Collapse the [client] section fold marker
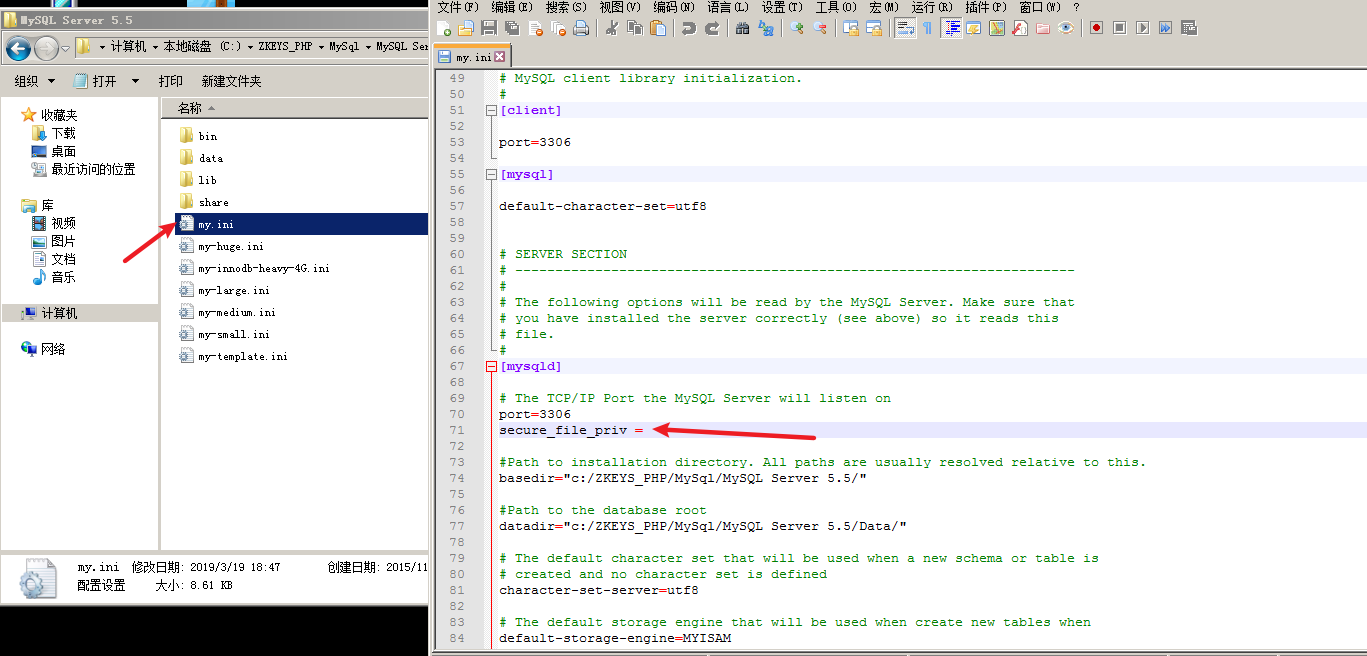This screenshot has height=656, width=1367. 490,110
